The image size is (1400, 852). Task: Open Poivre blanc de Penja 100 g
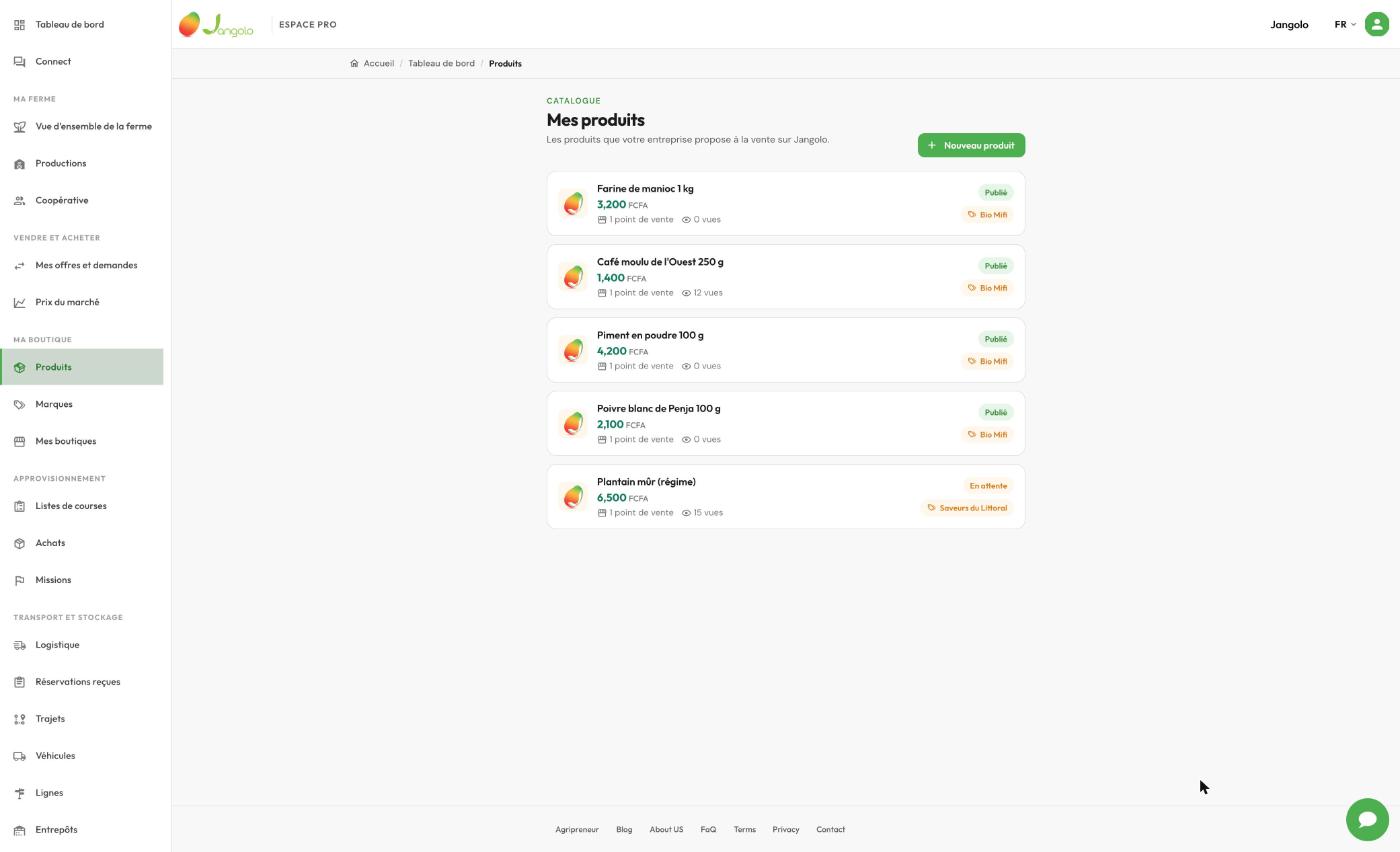(x=786, y=424)
